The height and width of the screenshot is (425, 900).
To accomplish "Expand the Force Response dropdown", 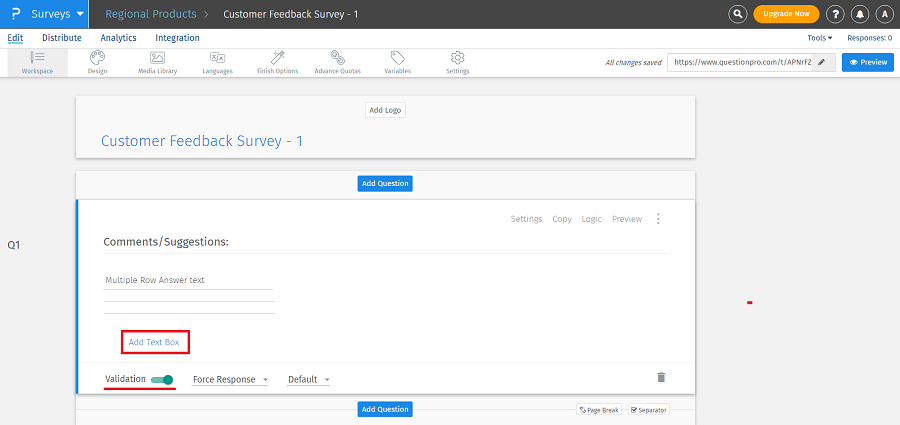I will [230, 380].
